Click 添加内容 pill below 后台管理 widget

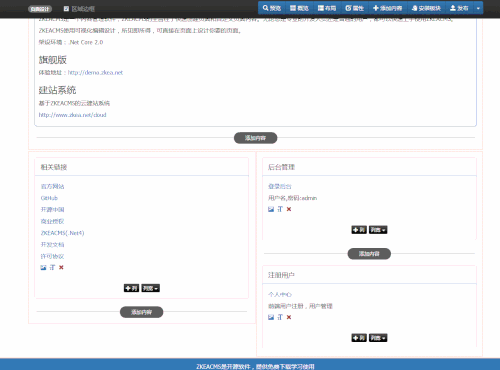click(369, 254)
